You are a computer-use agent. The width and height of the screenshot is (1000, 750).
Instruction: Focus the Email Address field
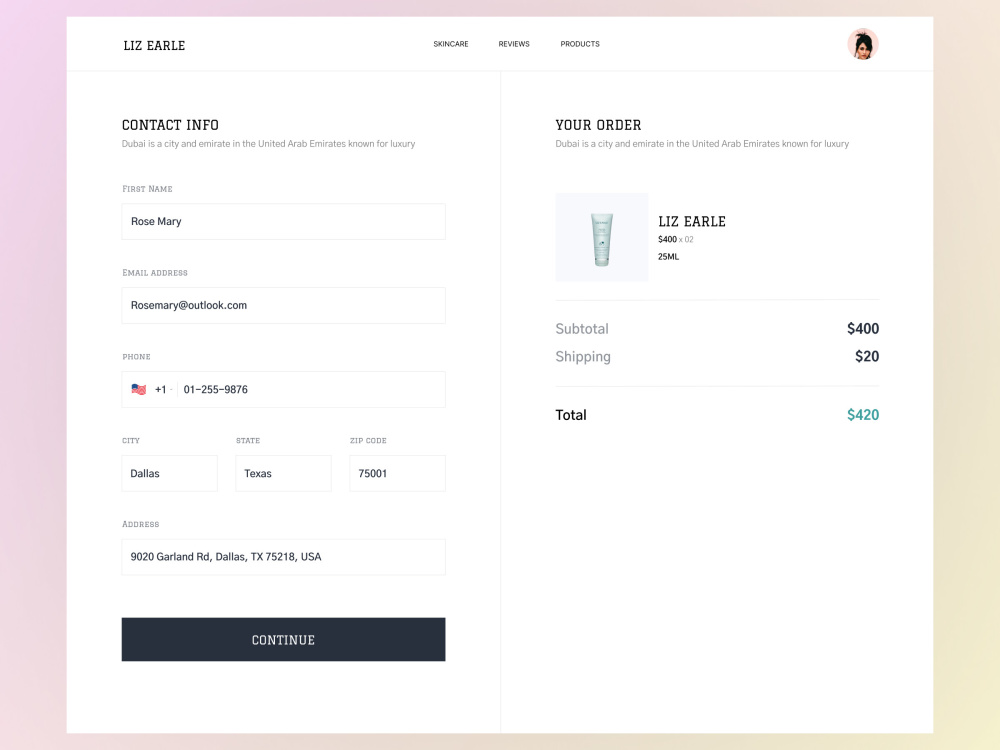283,305
